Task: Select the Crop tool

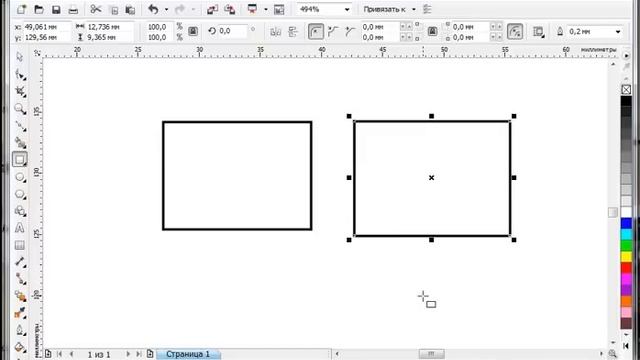Action: click(20, 91)
